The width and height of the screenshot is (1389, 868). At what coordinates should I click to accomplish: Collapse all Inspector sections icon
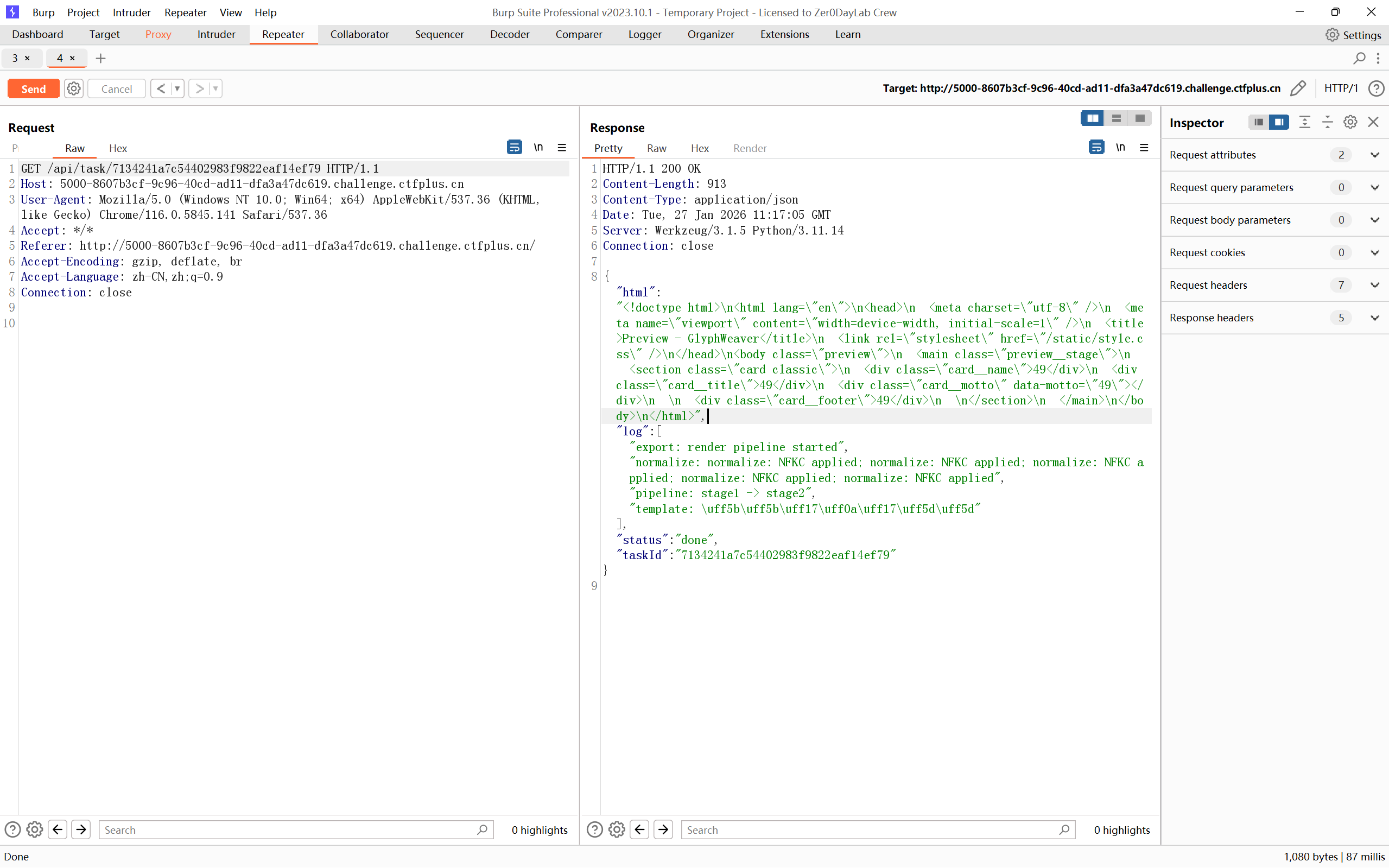tap(1328, 122)
